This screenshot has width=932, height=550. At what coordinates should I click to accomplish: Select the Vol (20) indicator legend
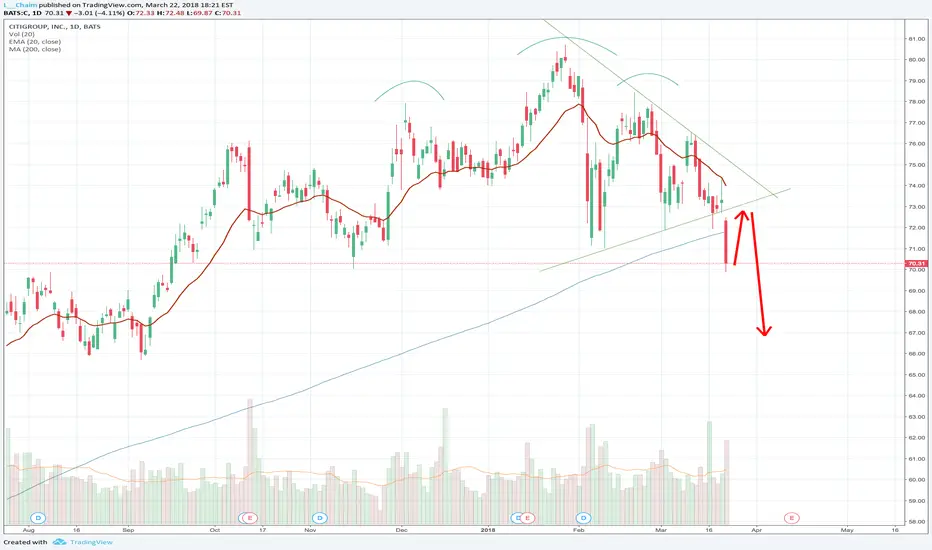pos(21,34)
